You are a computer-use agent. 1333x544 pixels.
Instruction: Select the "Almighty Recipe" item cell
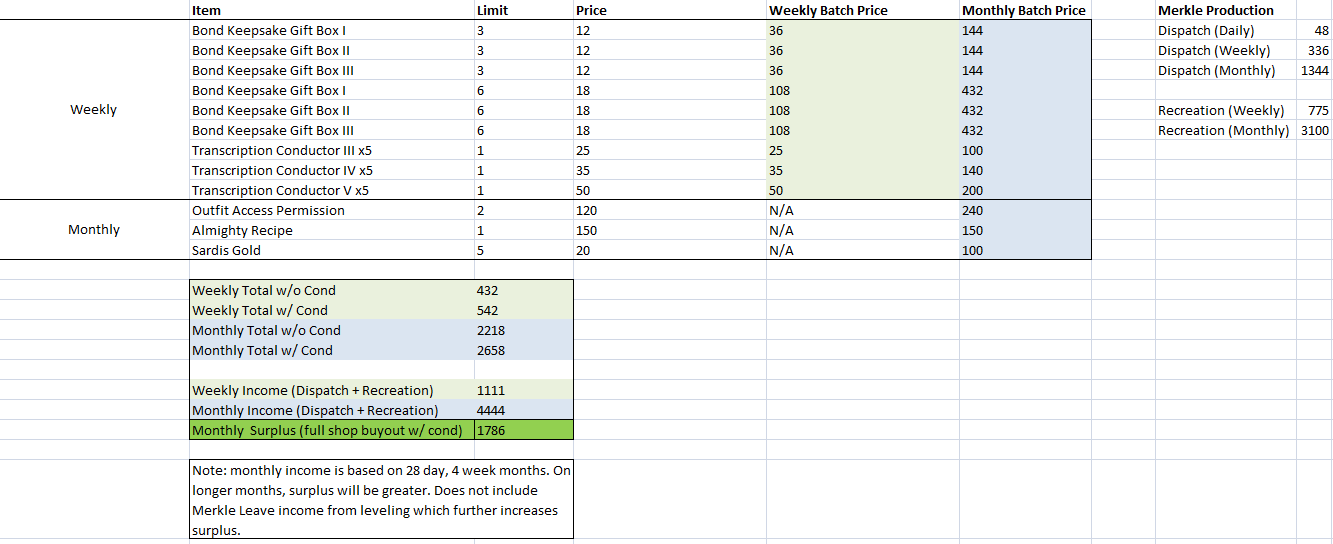click(332, 230)
